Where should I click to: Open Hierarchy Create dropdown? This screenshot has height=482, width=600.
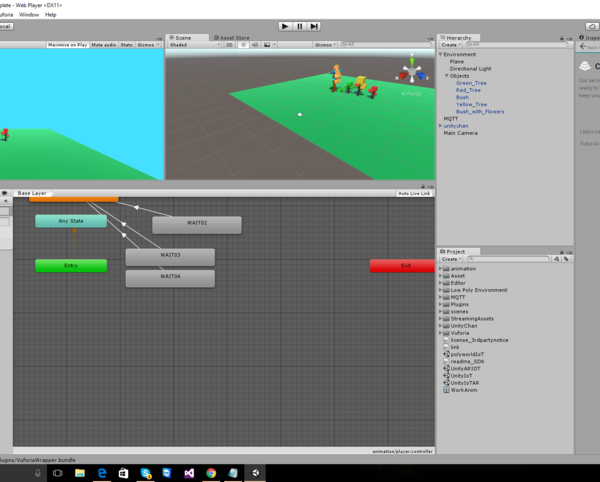click(451, 45)
